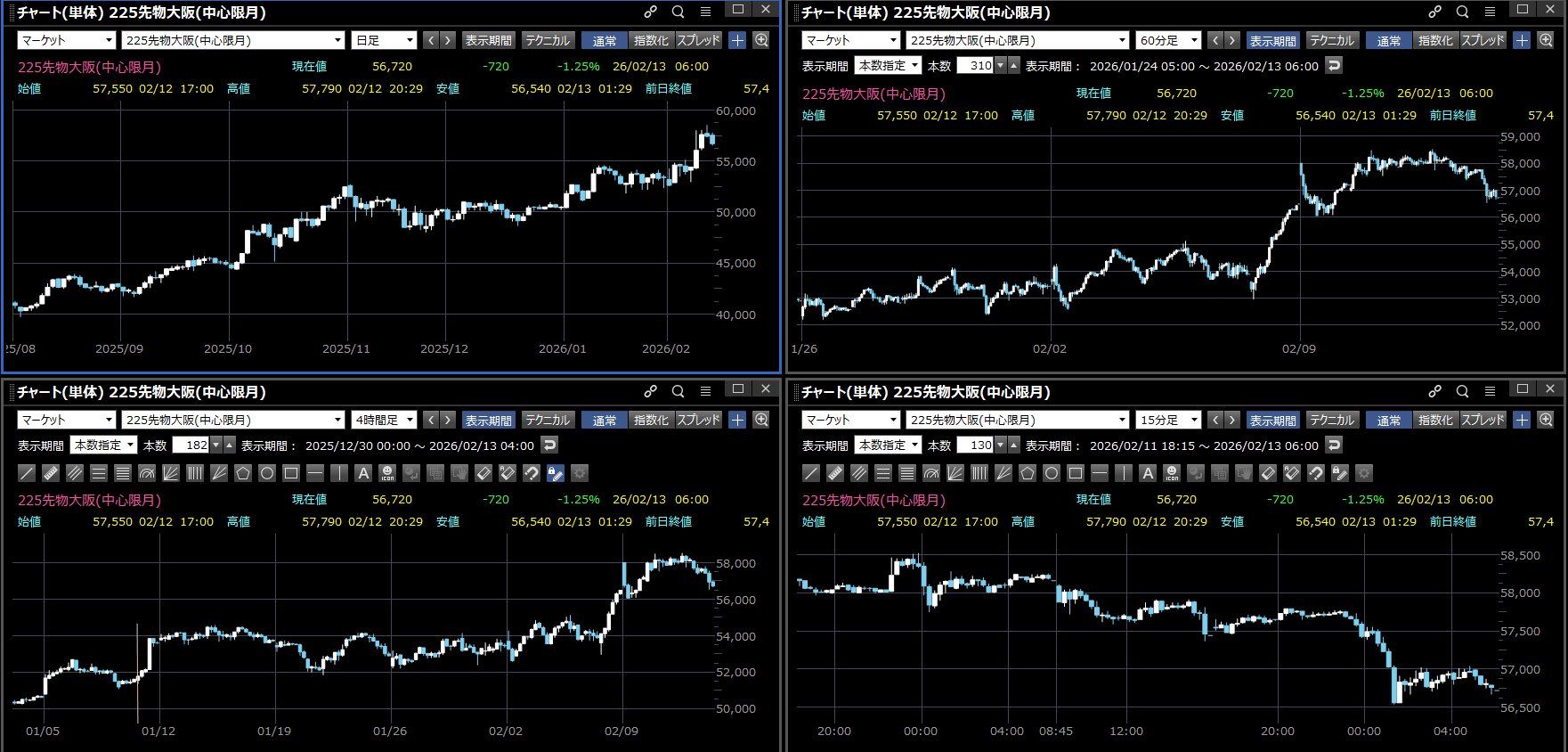Choose pentagon shape tool in 4-hour chart

[243, 473]
